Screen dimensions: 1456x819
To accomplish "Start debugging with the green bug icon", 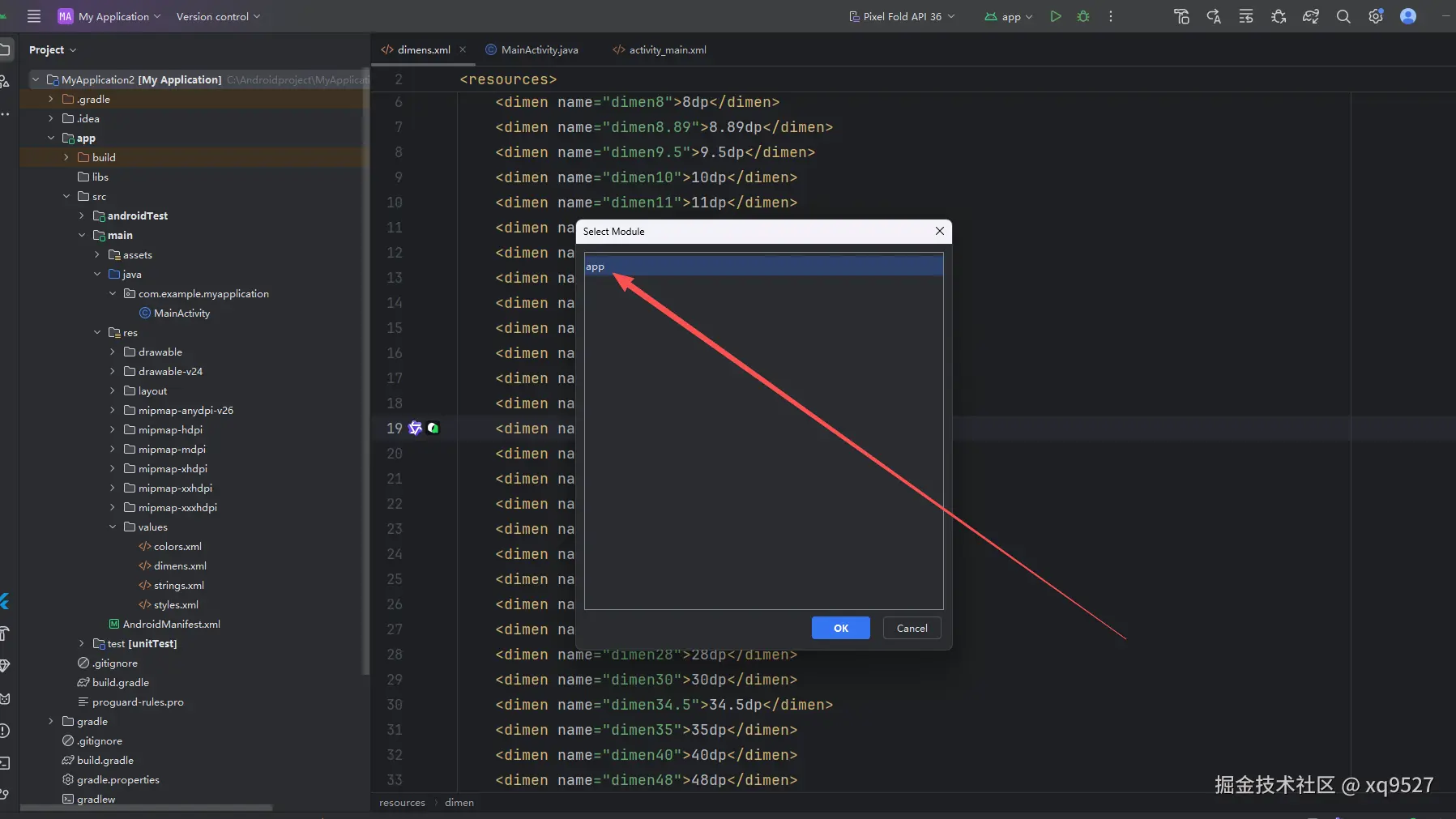I will pos(1083,16).
